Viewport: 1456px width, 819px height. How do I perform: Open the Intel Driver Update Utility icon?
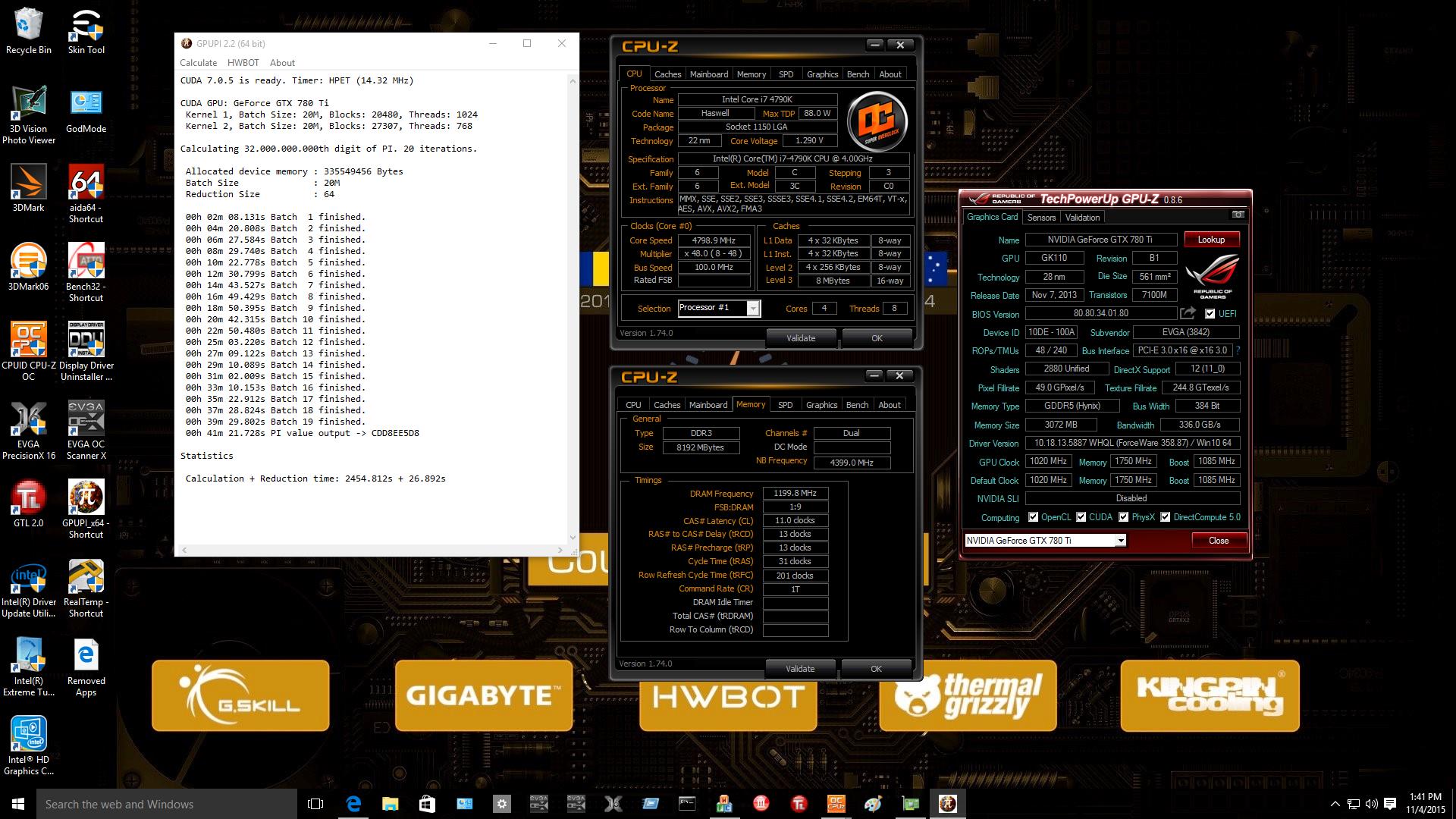[x=29, y=588]
